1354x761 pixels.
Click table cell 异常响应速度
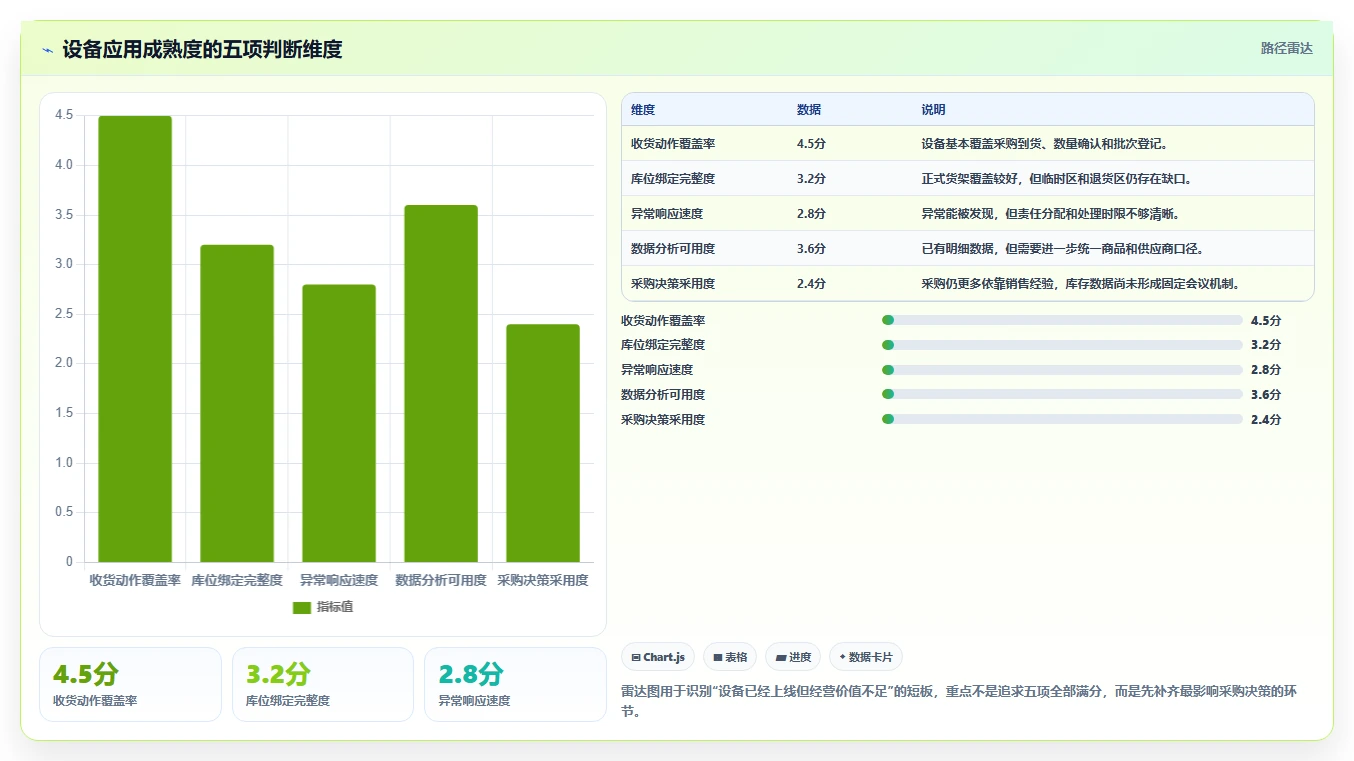[667, 214]
